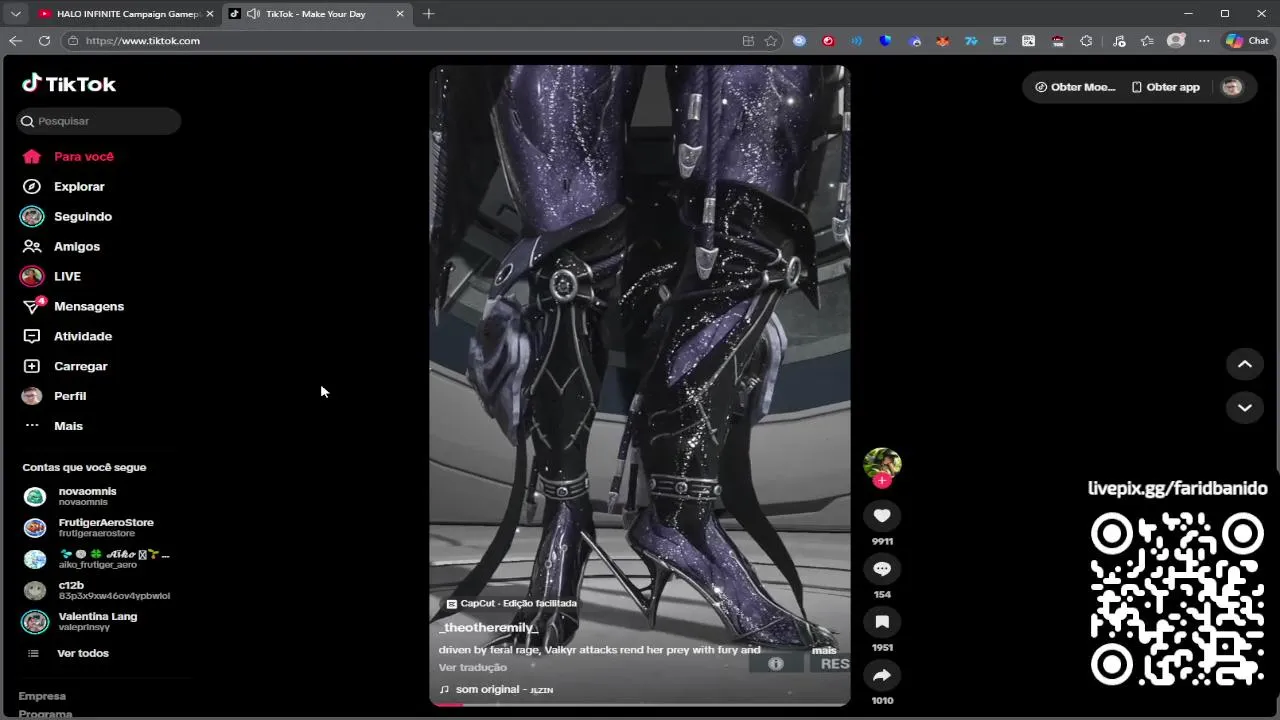Click Ver tradução under the caption

click(x=473, y=667)
